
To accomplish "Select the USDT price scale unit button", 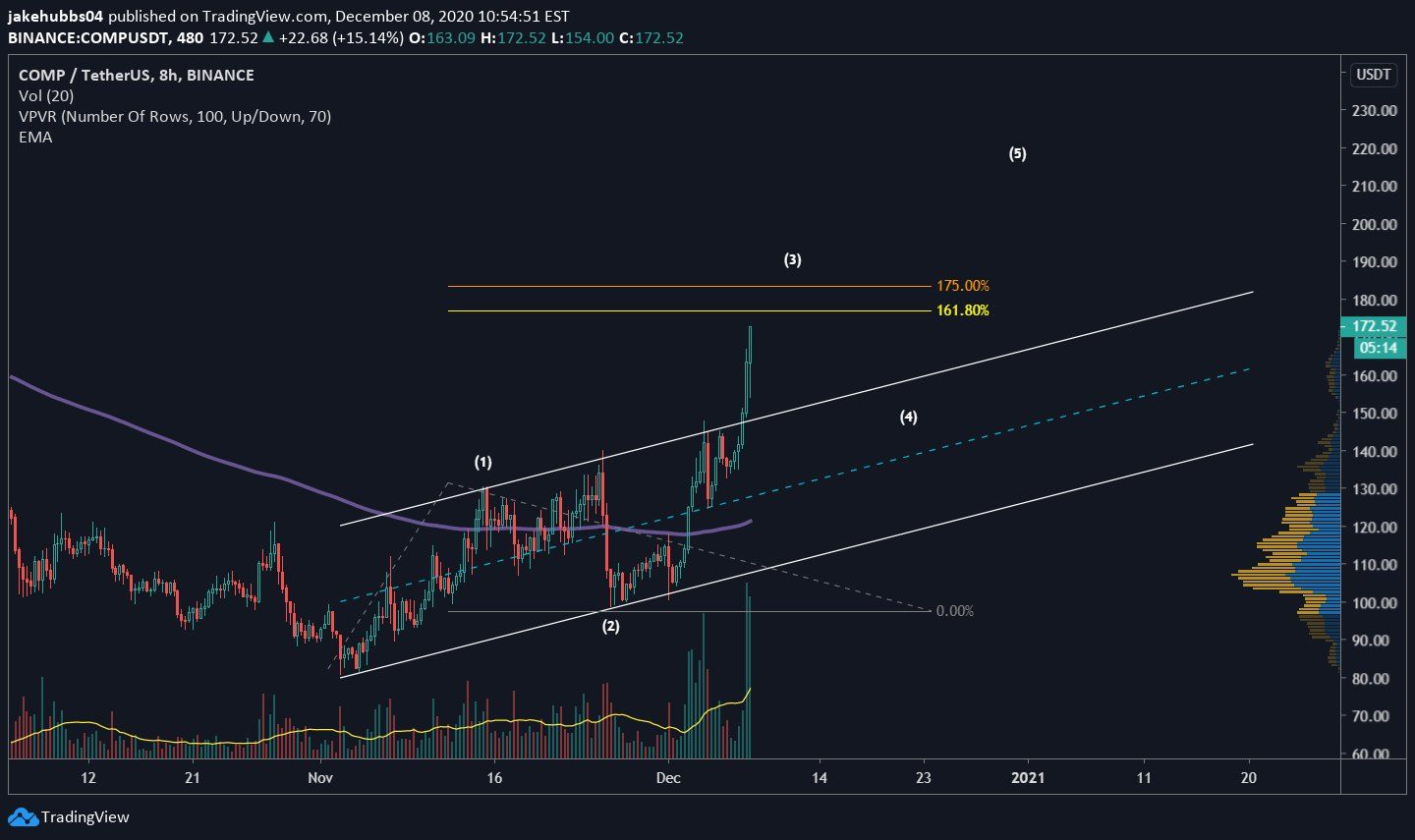I will pos(1372,74).
